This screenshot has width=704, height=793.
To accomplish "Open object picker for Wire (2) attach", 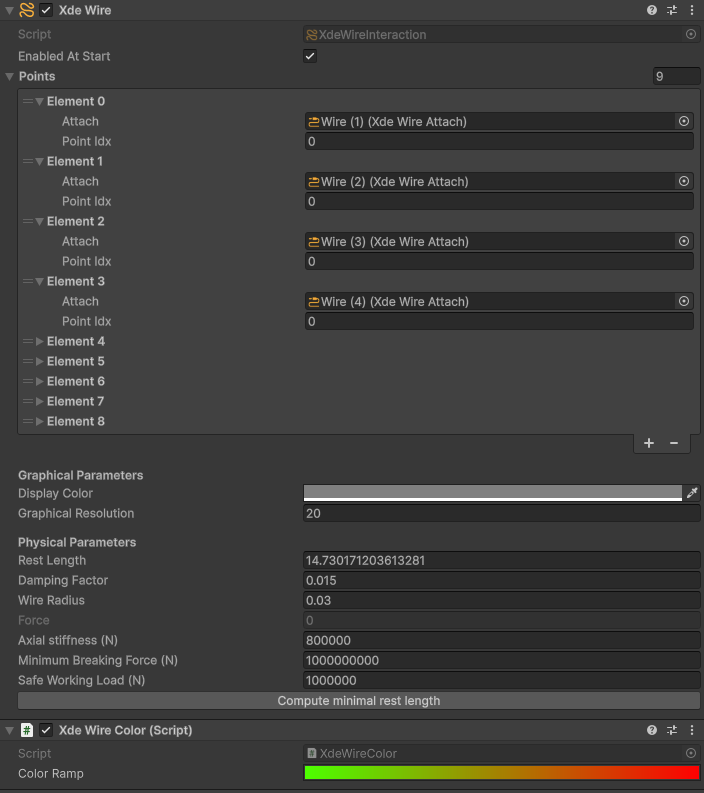I will [684, 182].
